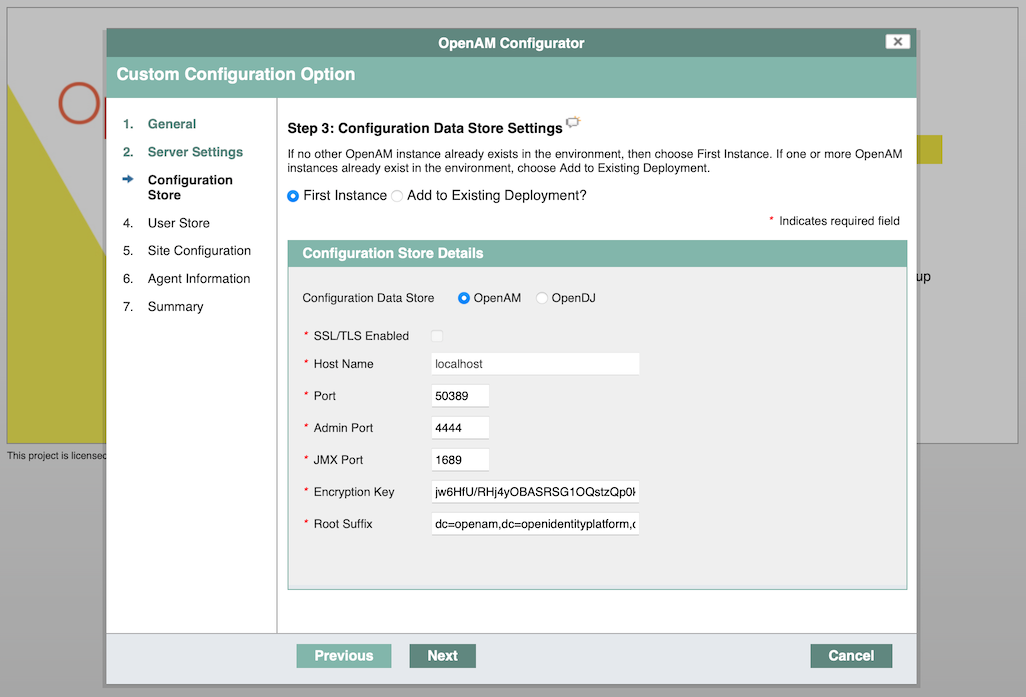This screenshot has width=1026, height=697.
Task: Select the User Store step
Action: 179,223
